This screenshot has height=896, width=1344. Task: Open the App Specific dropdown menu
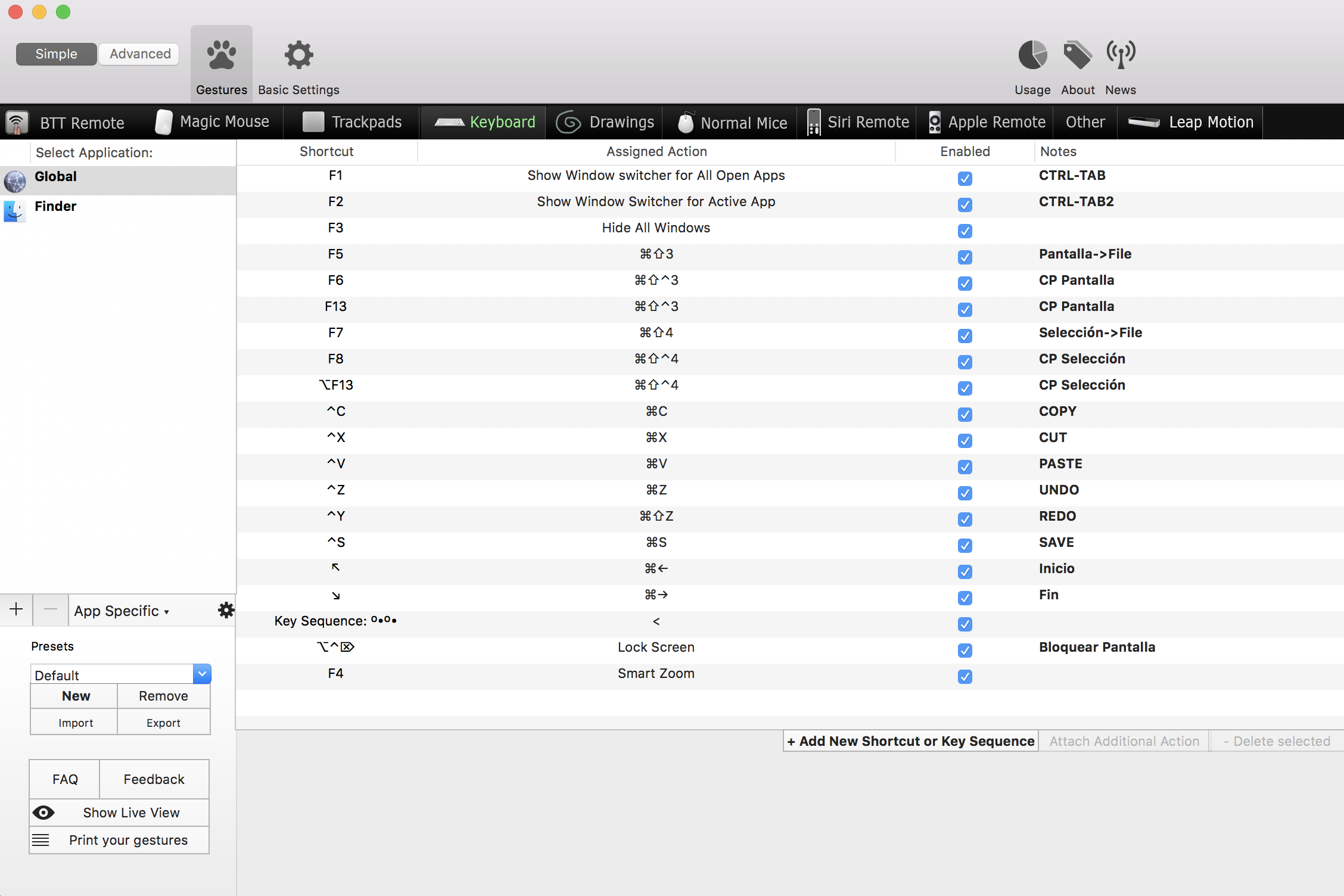(122, 611)
